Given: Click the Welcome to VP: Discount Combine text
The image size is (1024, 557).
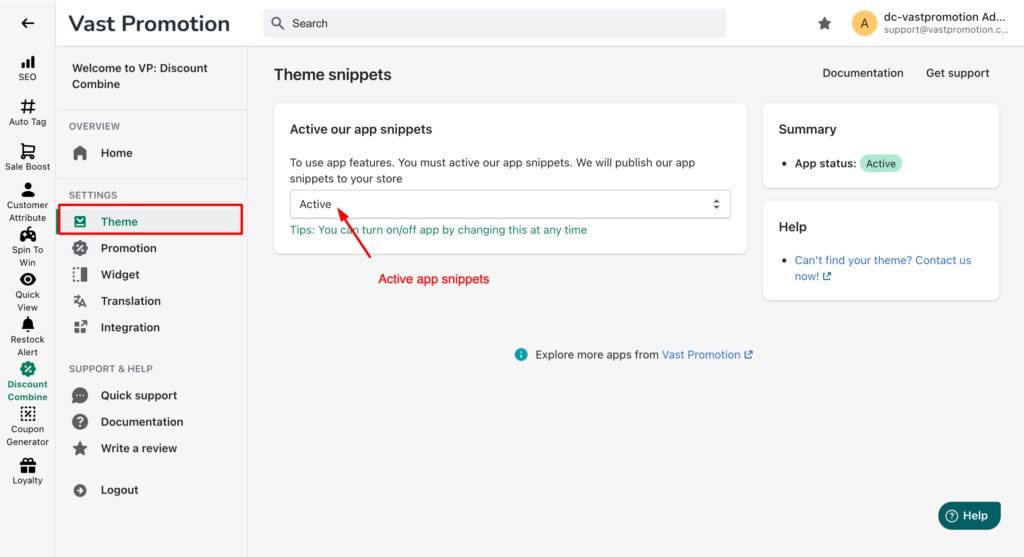Looking at the screenshot, I should (x=140, y=76).
